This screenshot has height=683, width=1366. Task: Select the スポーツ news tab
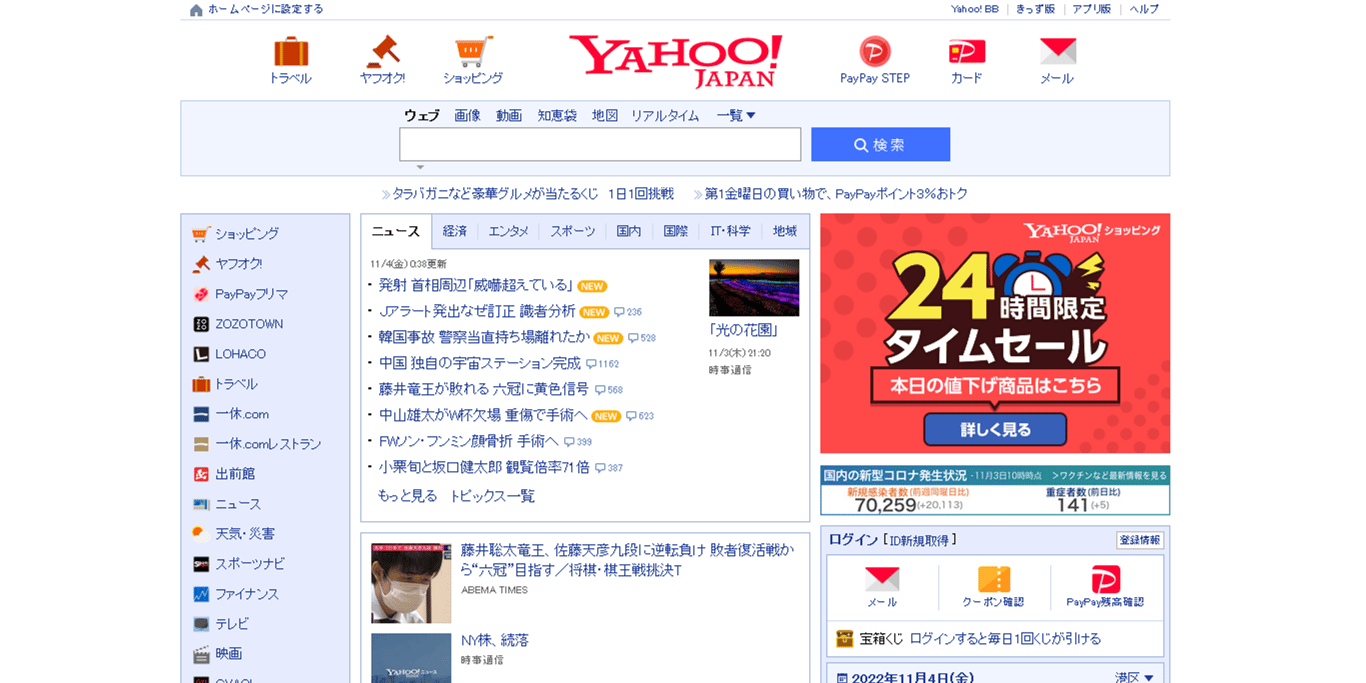tap(573, 231)
